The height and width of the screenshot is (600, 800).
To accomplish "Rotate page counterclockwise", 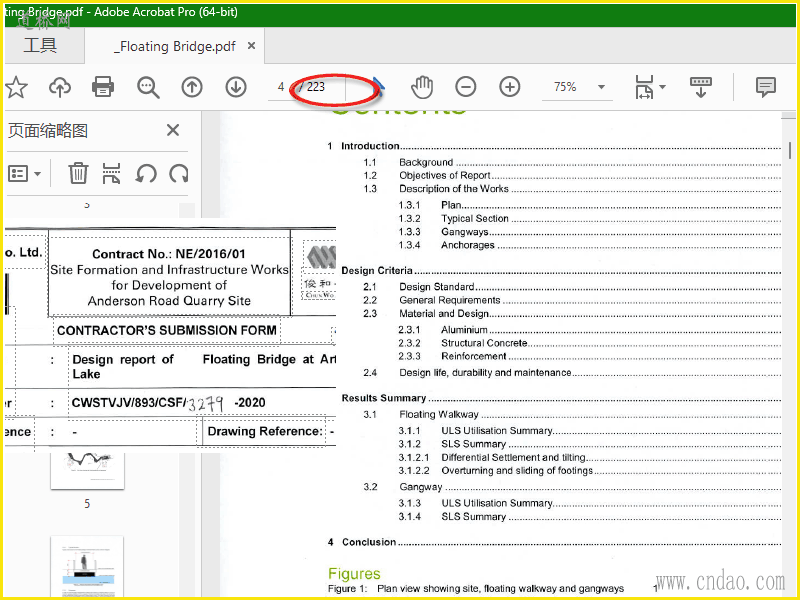I will click(x=146, y=174).
